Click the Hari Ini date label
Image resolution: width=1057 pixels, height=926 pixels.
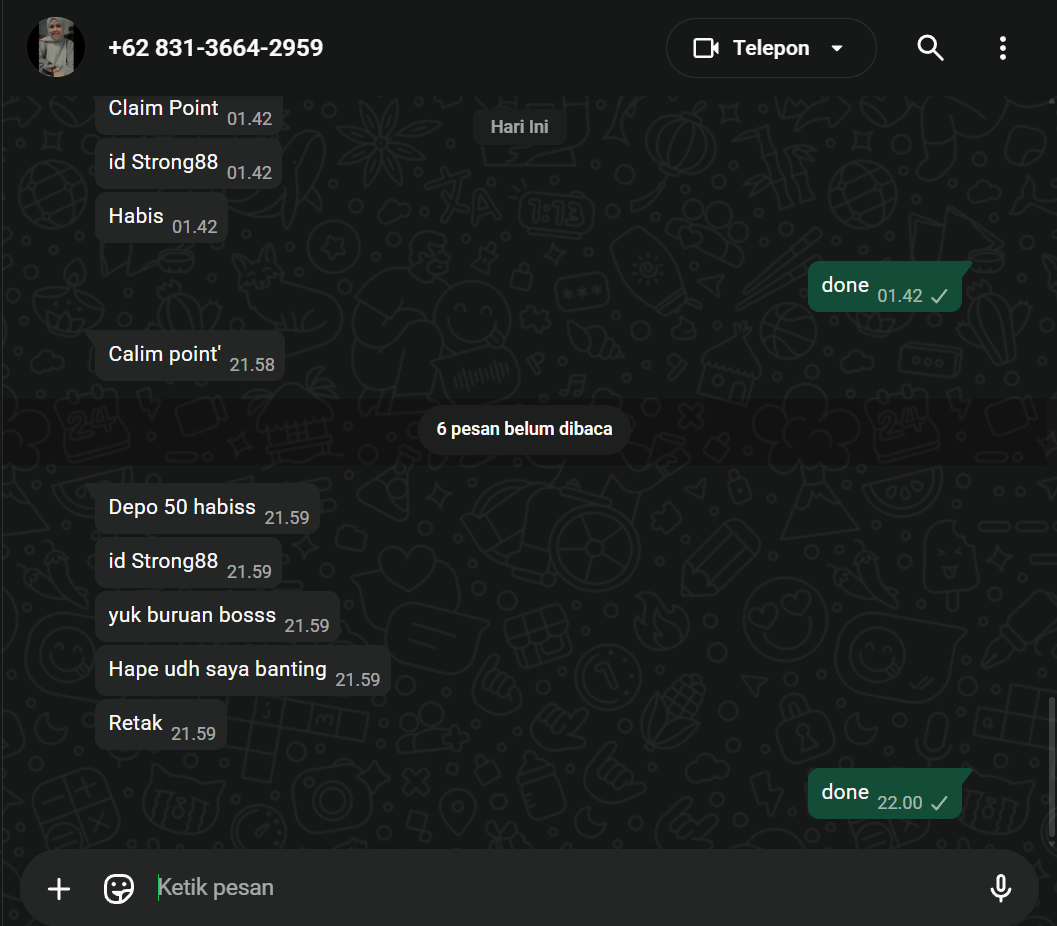tap(519, 127)
